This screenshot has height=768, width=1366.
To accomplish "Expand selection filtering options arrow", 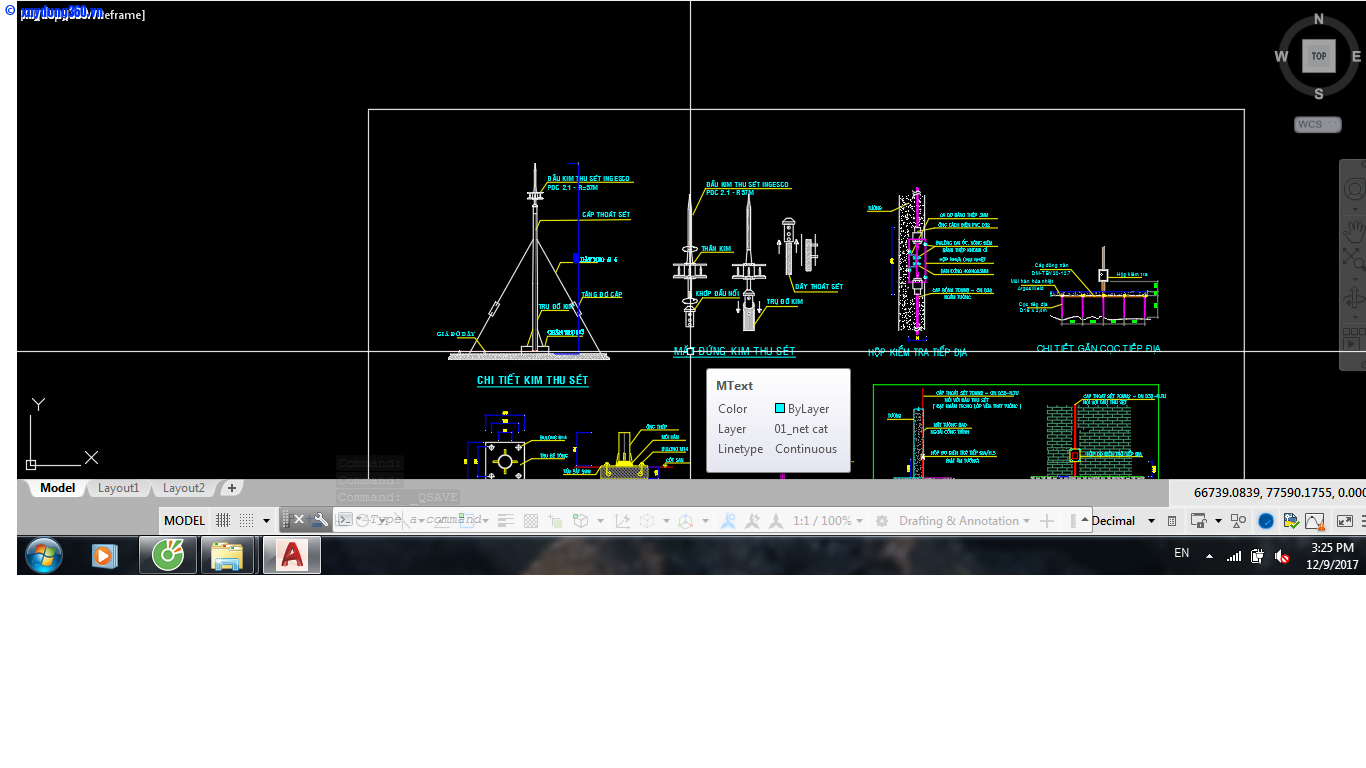I will [x=666, y=521].
